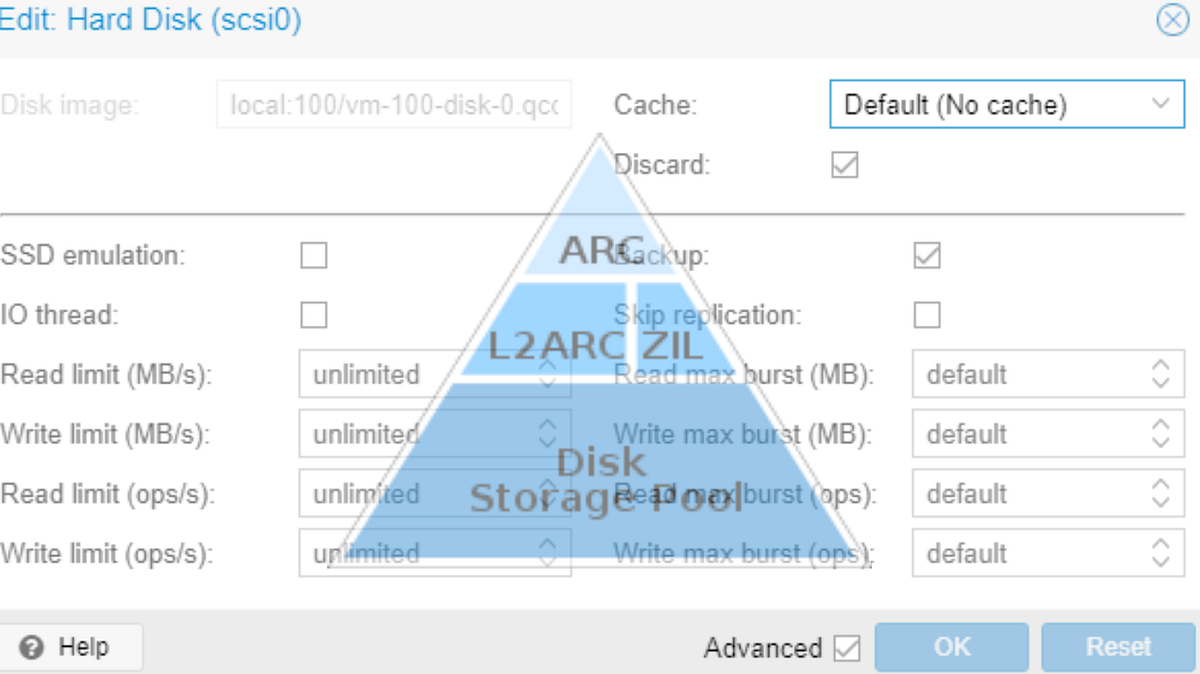Click the Reset button
Image resolution: width=1200 pixels, height=674 pixels.
(1117, 647)
